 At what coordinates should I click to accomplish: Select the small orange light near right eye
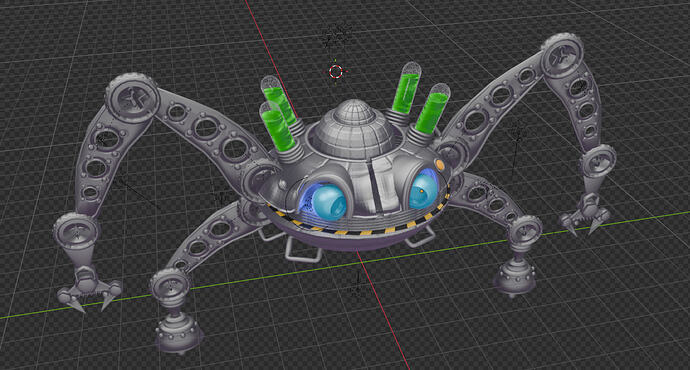tap(439, 164)
